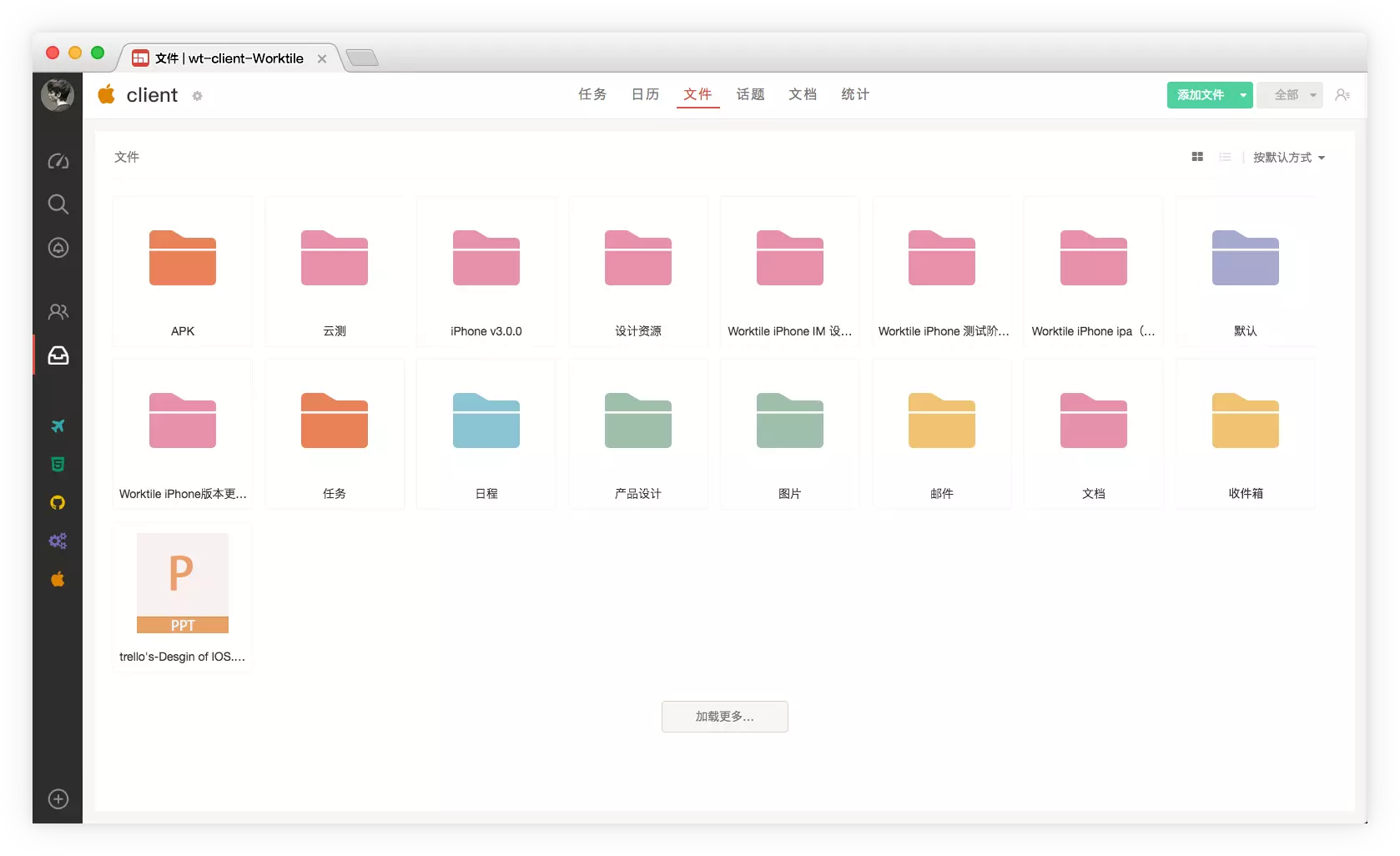Click the search magnifier icon in sidebar
The height and width of the screenshot is (856, 1400).
coord(58,204)
